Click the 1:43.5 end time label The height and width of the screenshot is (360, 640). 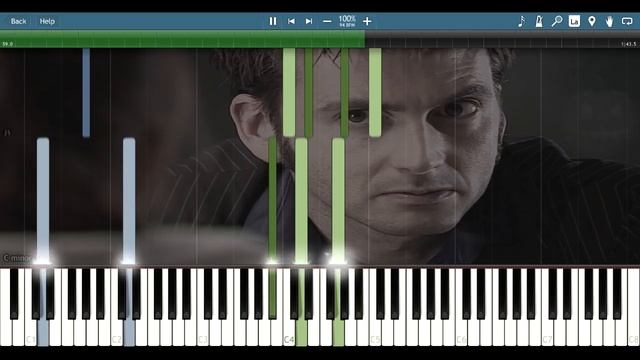click(x=629, y=44)
